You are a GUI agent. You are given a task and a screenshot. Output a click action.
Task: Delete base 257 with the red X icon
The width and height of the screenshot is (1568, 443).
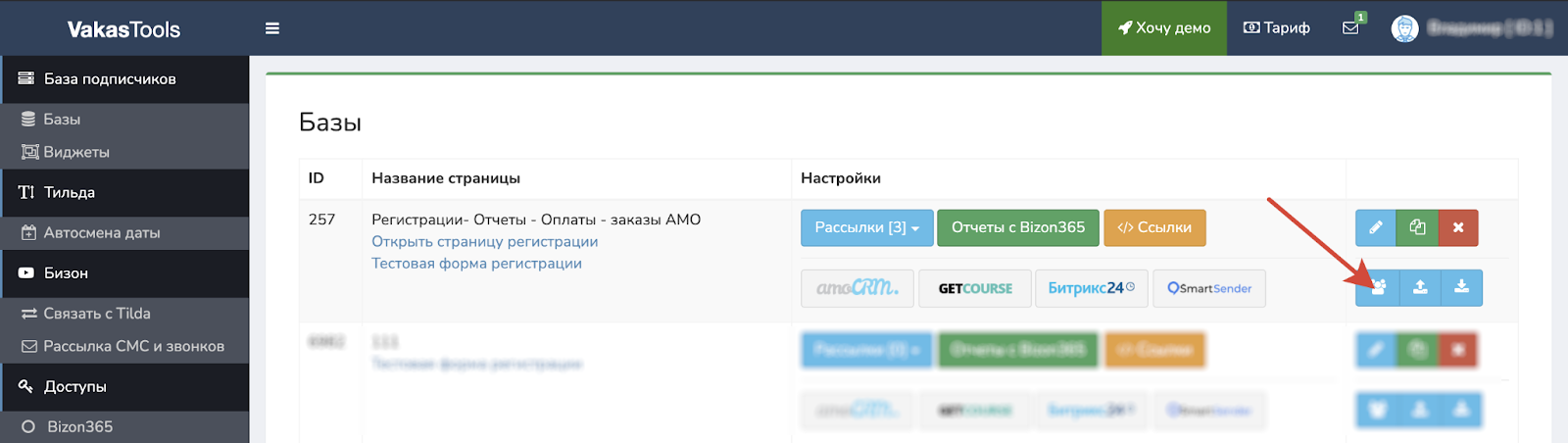tap(1458, 227)
